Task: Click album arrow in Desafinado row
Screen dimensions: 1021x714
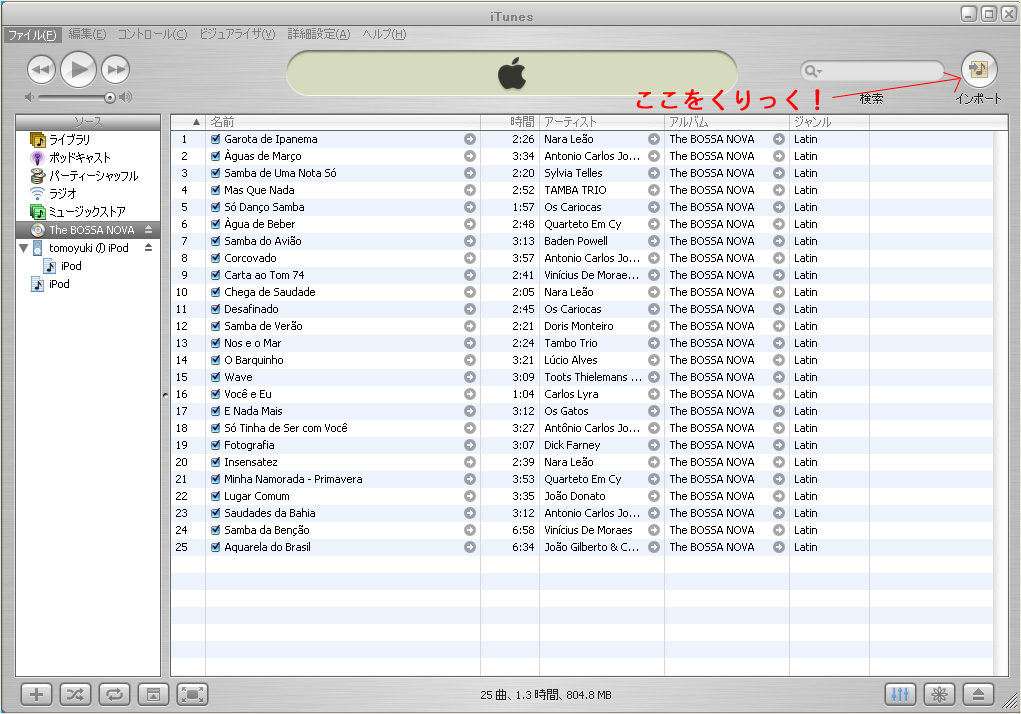Action: [x=779, y=309]
